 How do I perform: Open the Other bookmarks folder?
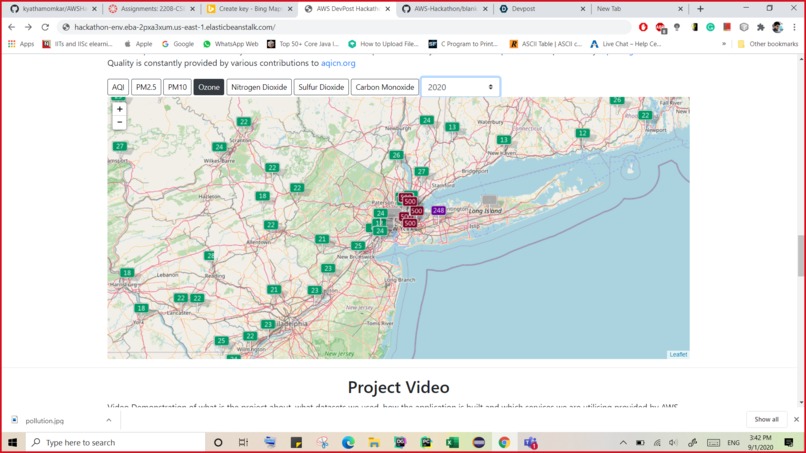[768, 44]
